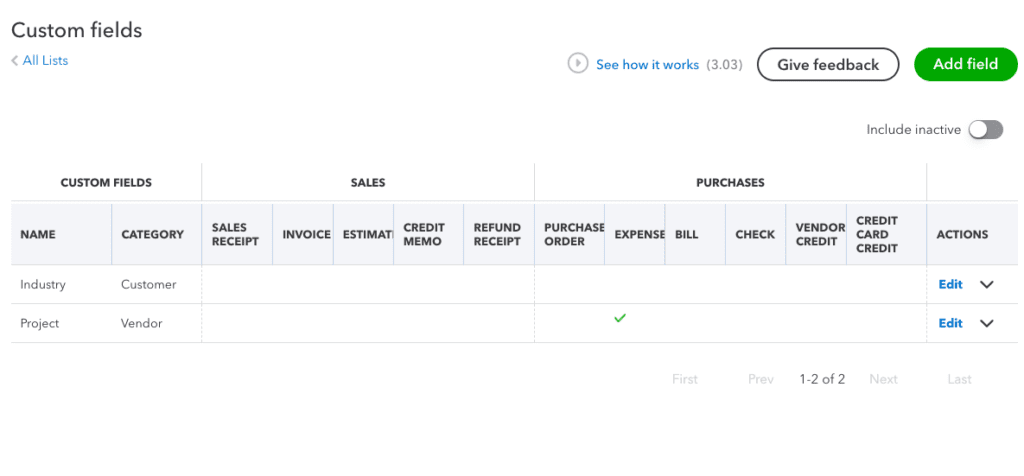Click the Last pagination link
The width and height of the screenshot is (1024, 476).
coord(959,379)
